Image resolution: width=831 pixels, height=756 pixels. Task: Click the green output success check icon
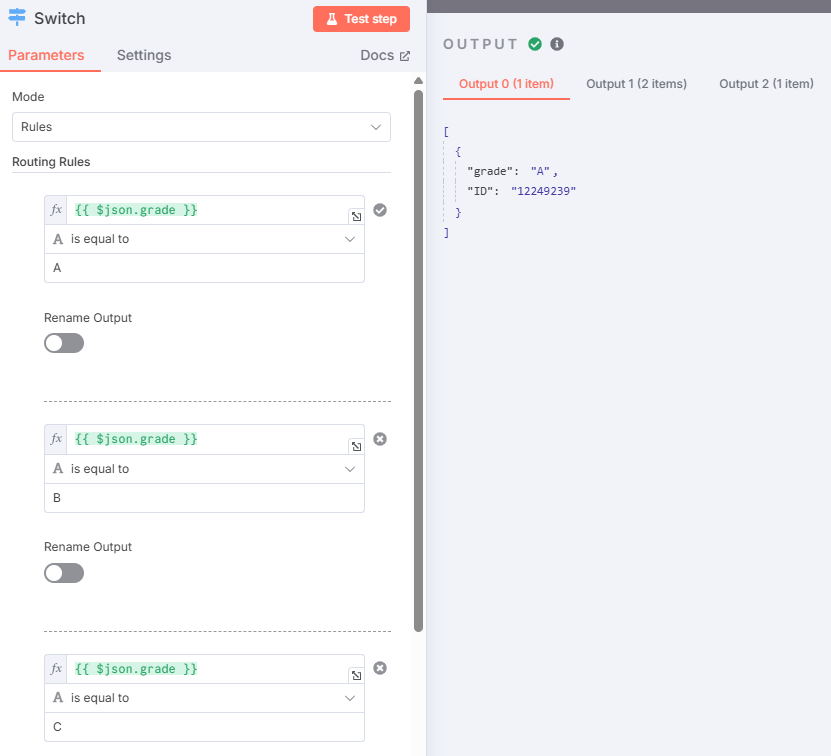pos(535,44)
